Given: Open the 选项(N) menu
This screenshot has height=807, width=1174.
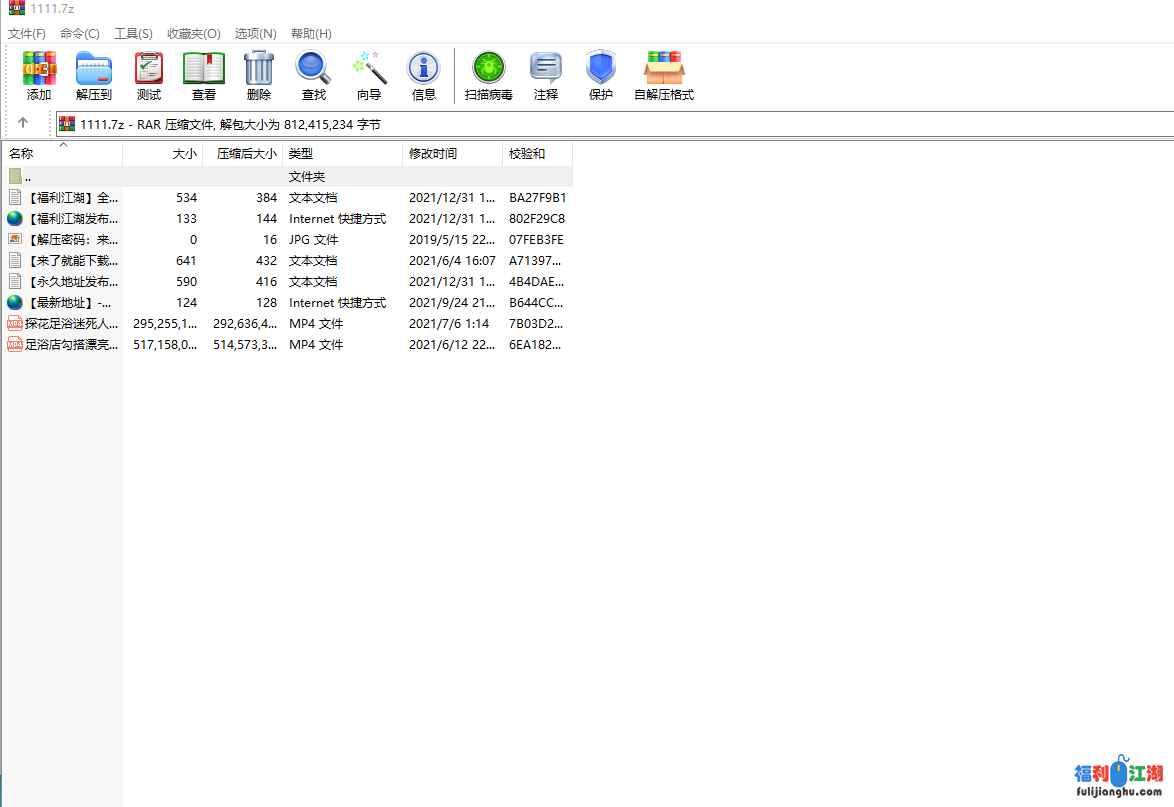Looking at the screenshot, I should [x=255, y=34].
